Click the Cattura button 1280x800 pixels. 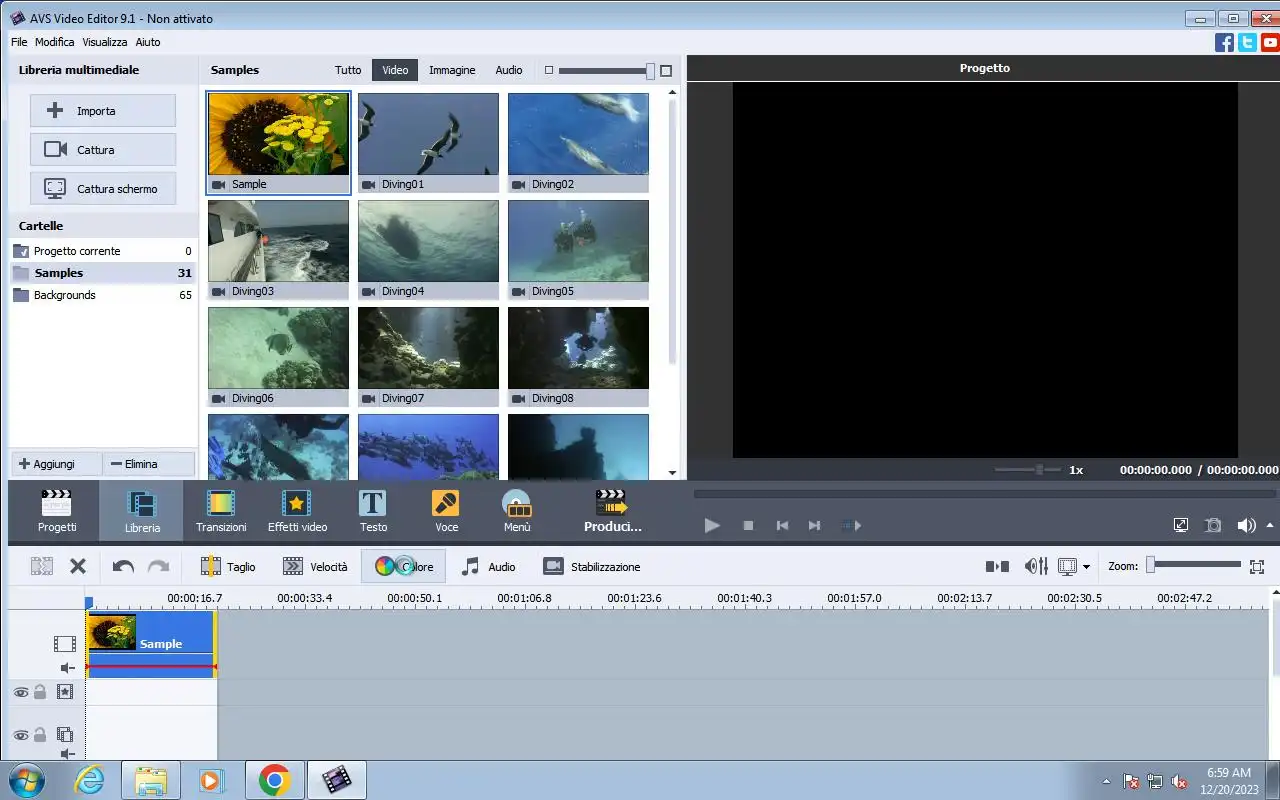[103, 150]
